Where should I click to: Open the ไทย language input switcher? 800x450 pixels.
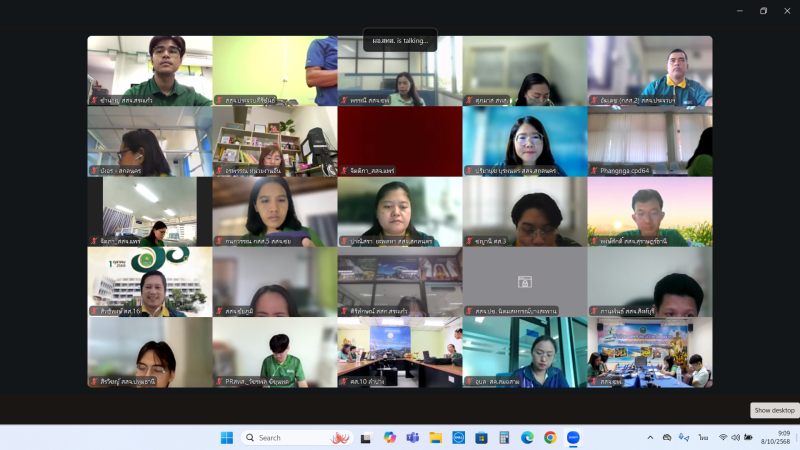point(704,438)
